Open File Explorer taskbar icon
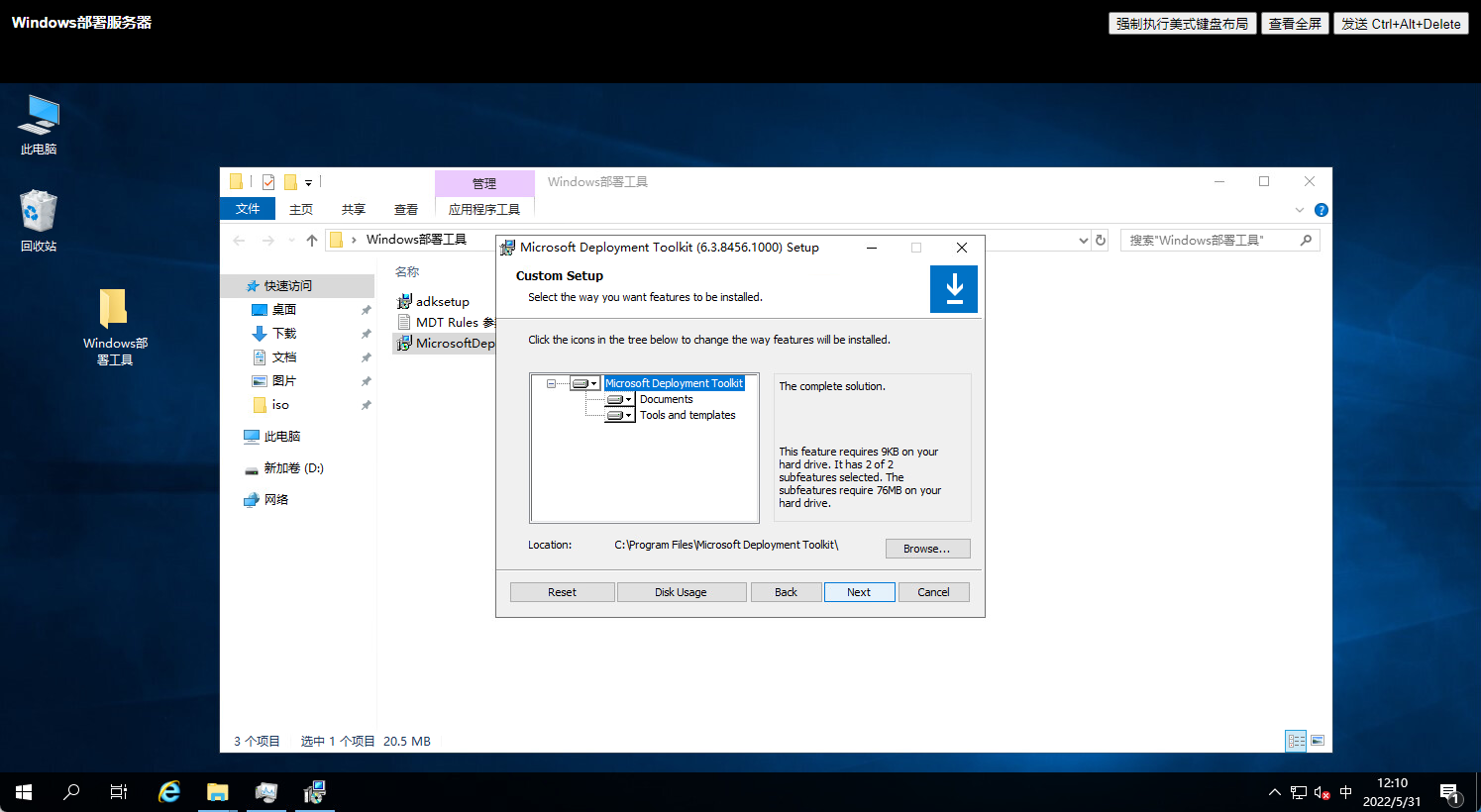Image resolution: width=1481 pixels, height=812 pixels. point(218,792)
